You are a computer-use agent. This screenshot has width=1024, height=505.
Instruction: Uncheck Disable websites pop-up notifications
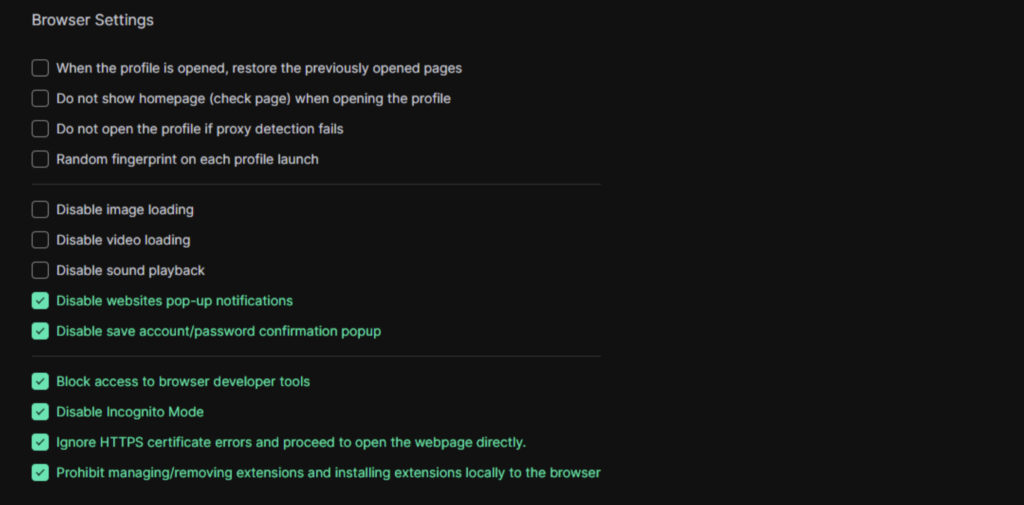click(40, 301)
